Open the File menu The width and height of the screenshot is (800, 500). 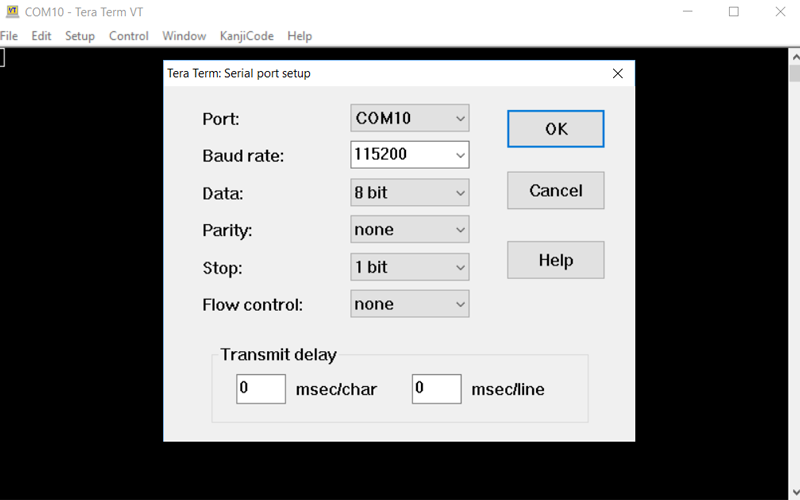click(9, 36)
